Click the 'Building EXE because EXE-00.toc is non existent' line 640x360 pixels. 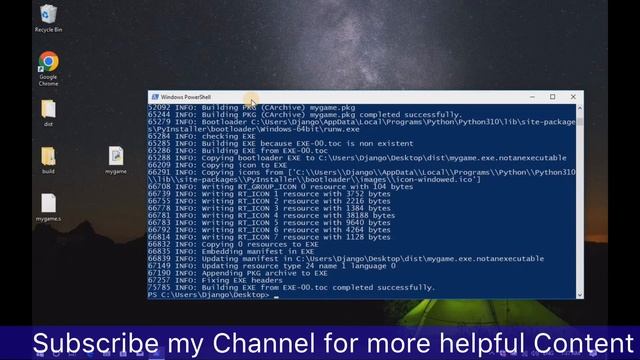click(x=280, y=143)
